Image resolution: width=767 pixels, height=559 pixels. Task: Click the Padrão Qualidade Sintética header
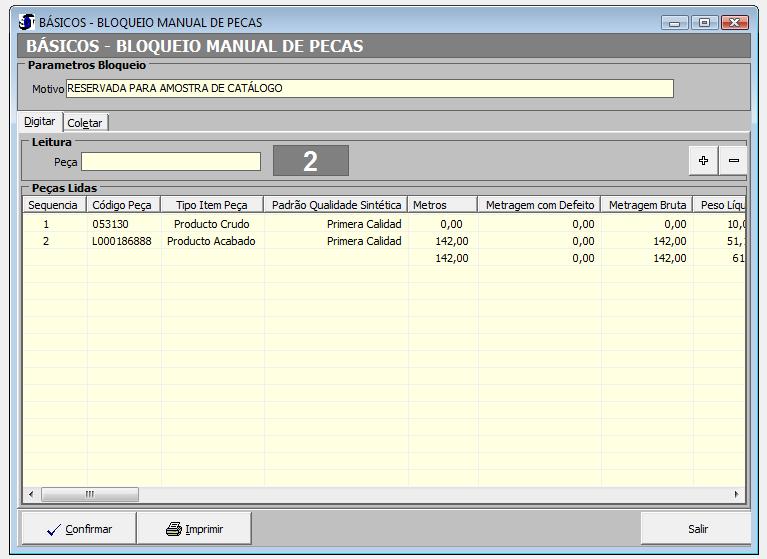click(x=336, y=205)
